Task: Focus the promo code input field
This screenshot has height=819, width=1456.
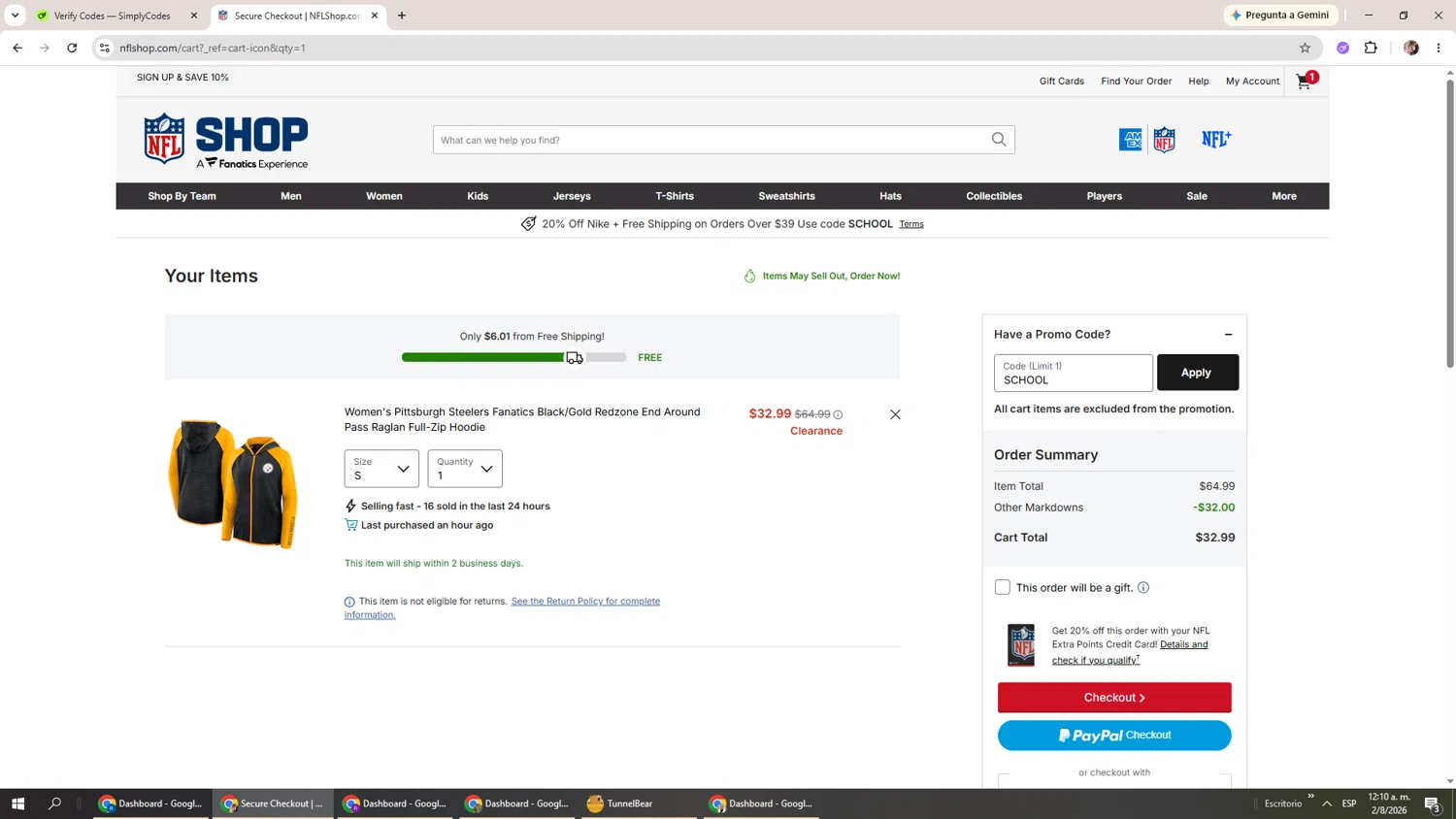Action: [x=1074, y=373]
